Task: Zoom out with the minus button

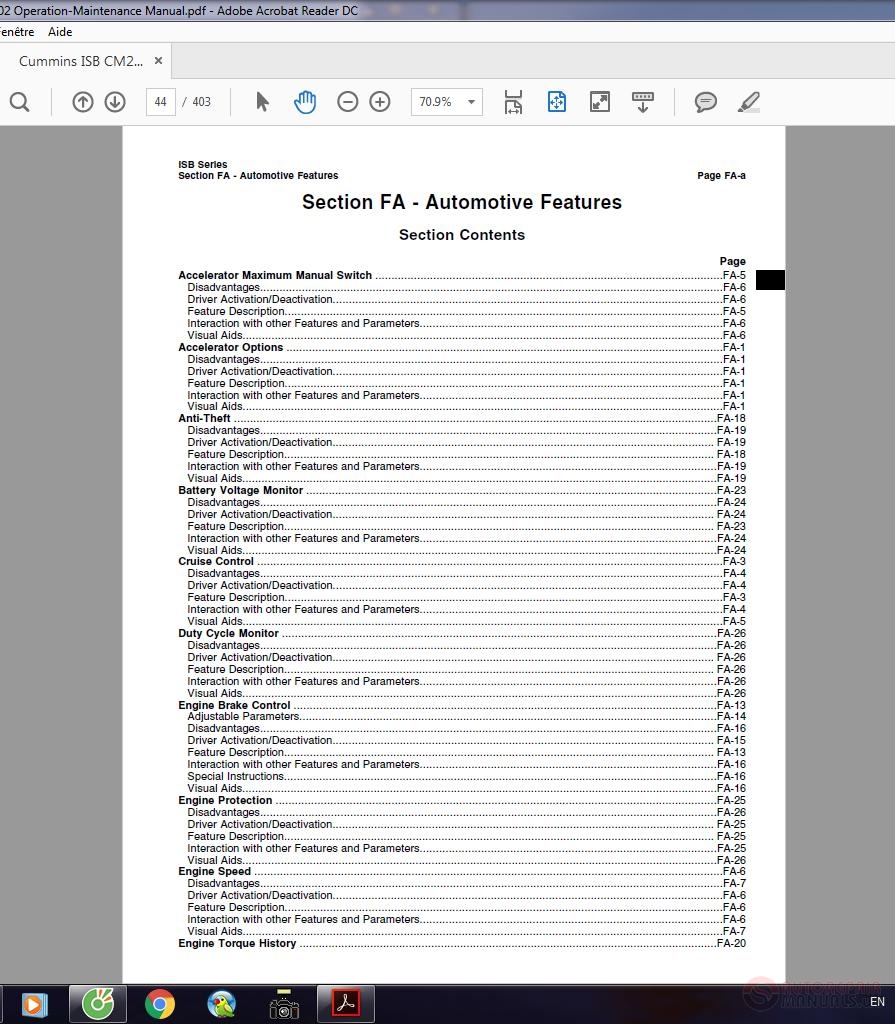Action: click(348, 102)
